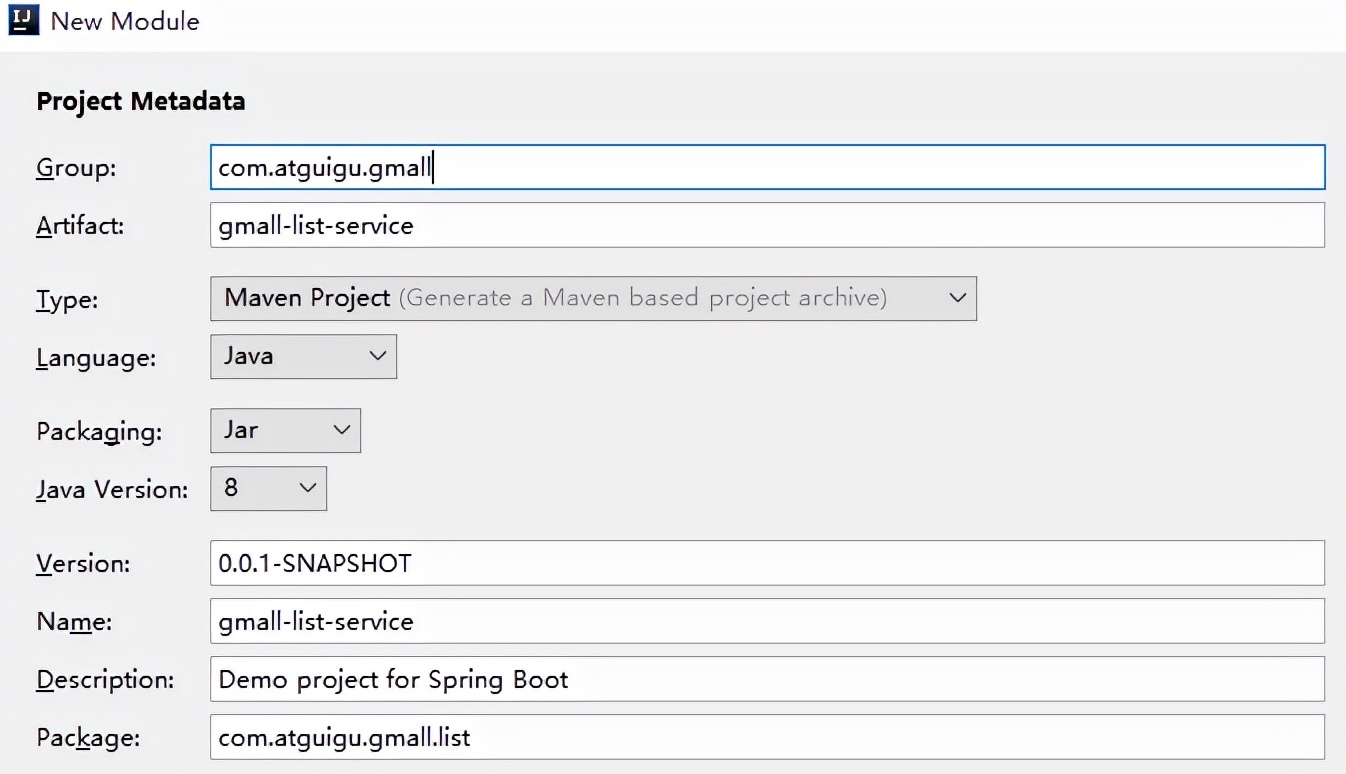This screenshot has height=774, width=1346.
Task: Click the Description text field
Action: pyautogui.click(x=767, y=680)
